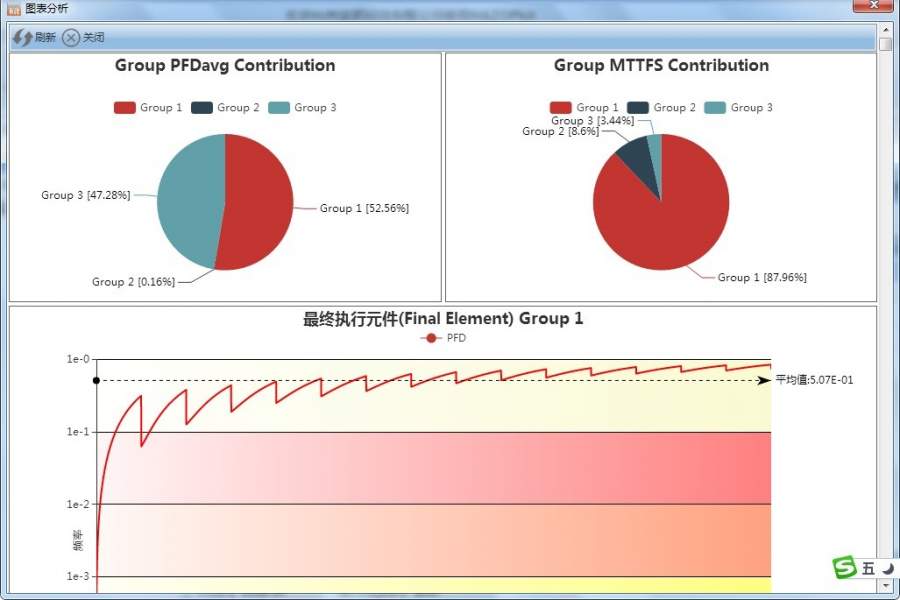Screen dimensions: 900x600
Task: Toggle Group 2 legend in PFDavg chart
Action: 225,107
